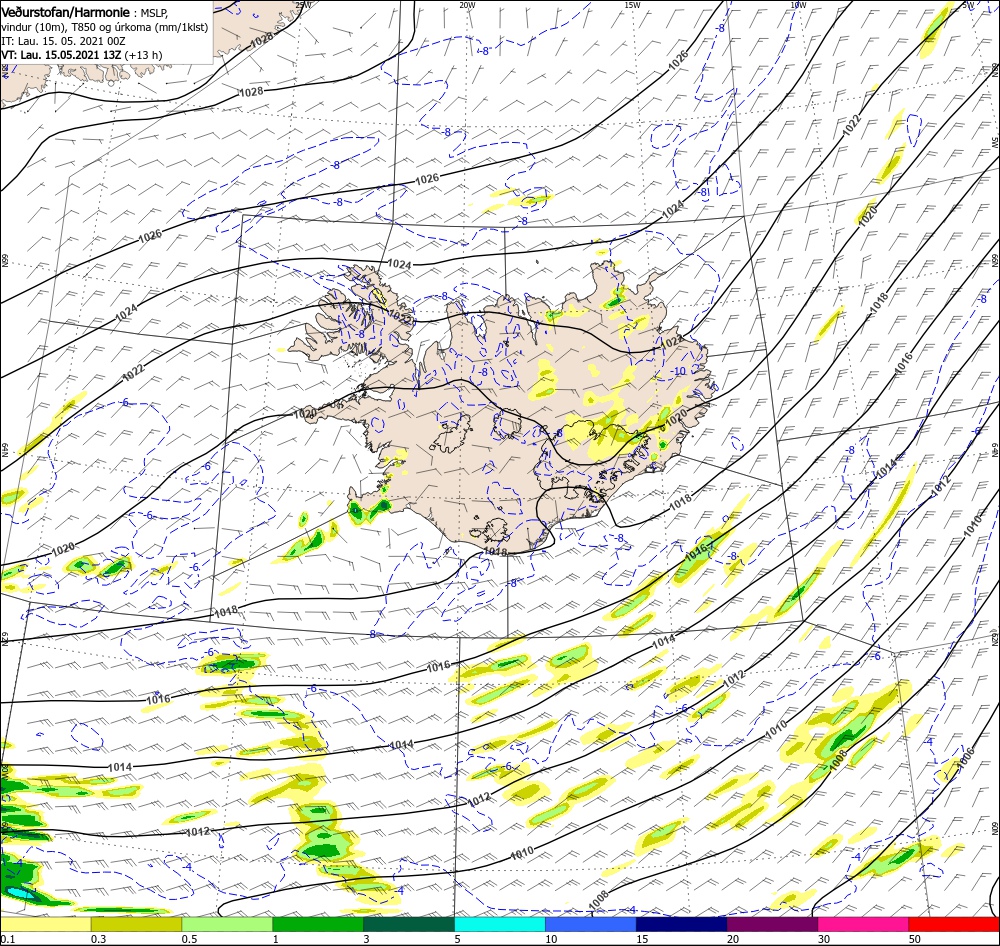Click the 0.5 legend value label
The height and width of the screenshot is (946, 1000).
coord(189,939)
